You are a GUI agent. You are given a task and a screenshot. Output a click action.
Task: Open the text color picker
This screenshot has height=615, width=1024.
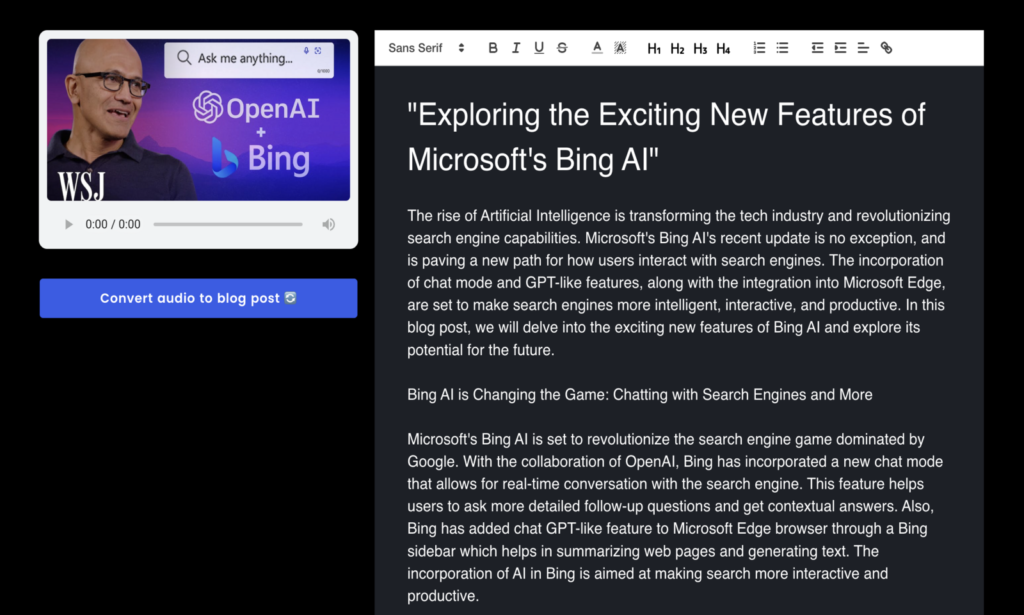coord(597,48)
